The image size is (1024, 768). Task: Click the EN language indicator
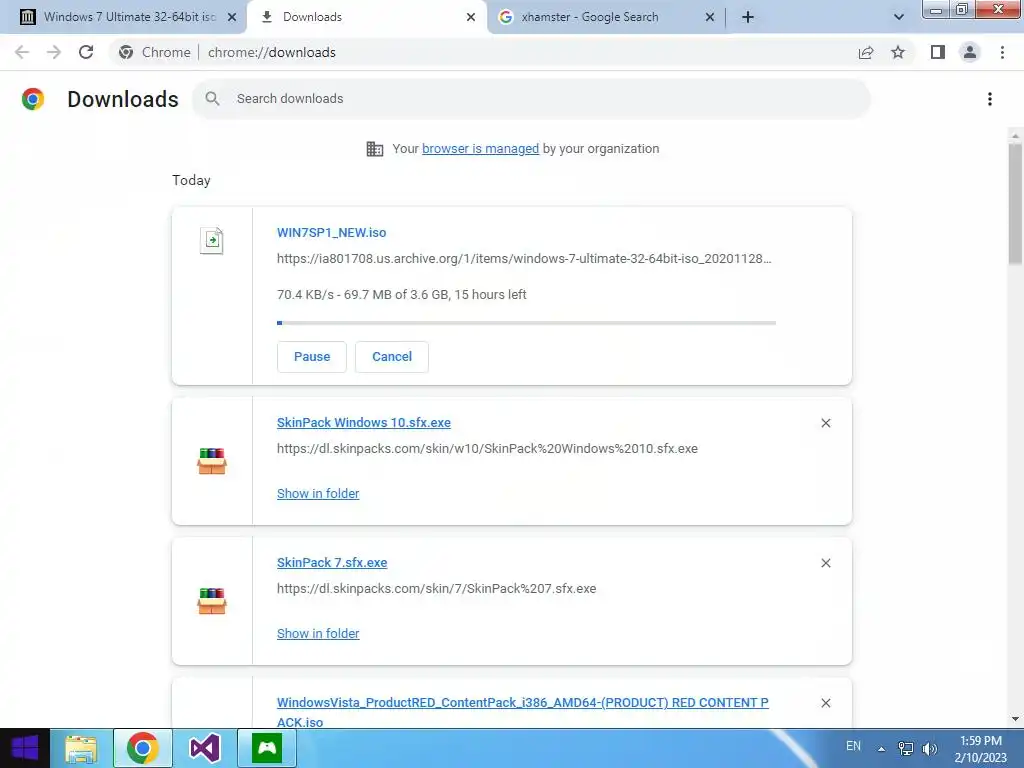pyautogui.click(x=853, y=746)
